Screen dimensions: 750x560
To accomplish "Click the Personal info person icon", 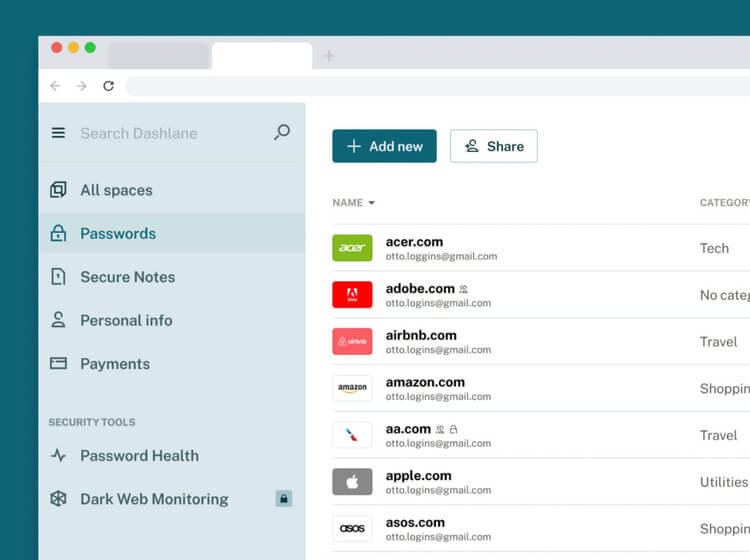I will click(x=58, y=319).
